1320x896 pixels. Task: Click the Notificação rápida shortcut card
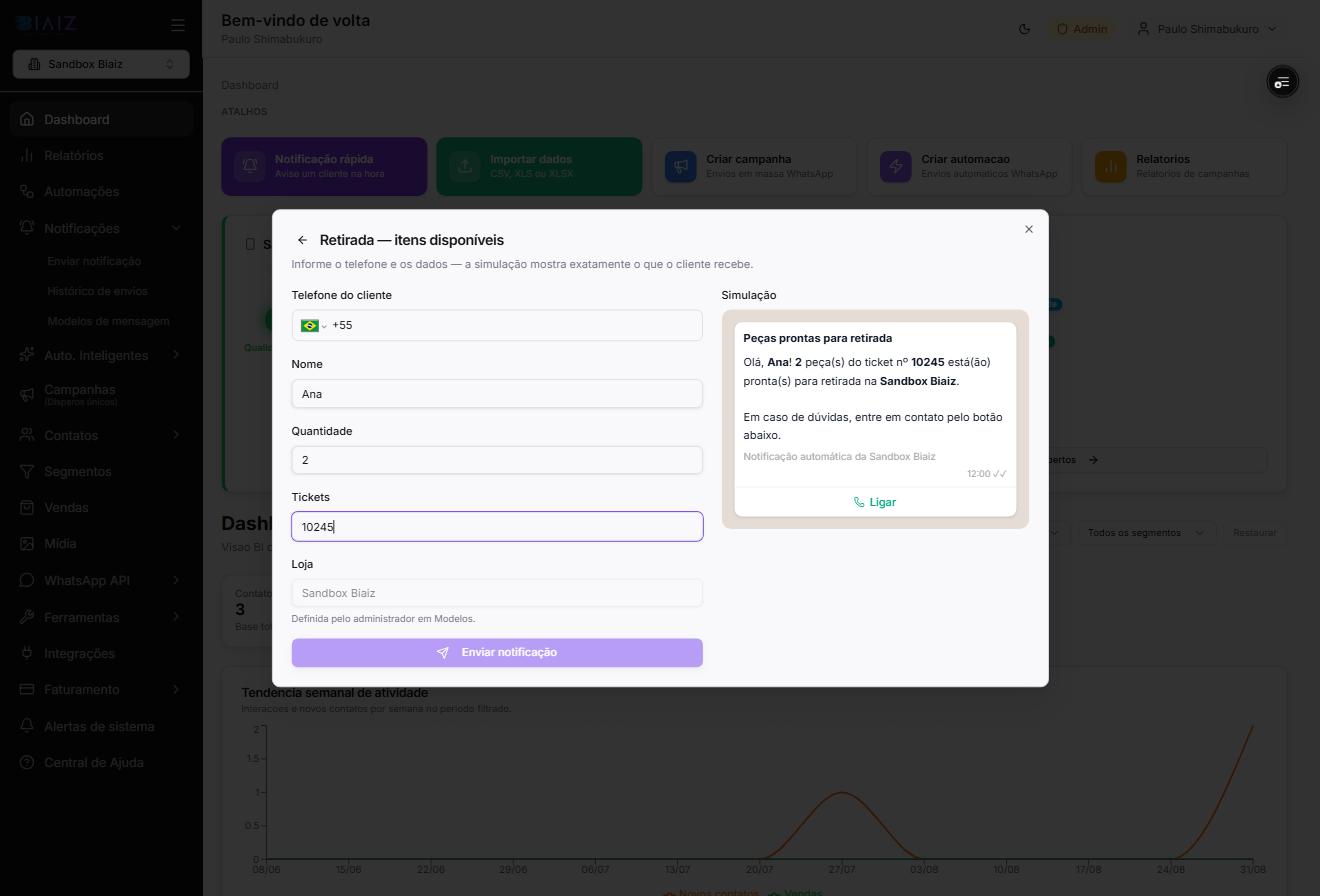(x=324, y=166)
